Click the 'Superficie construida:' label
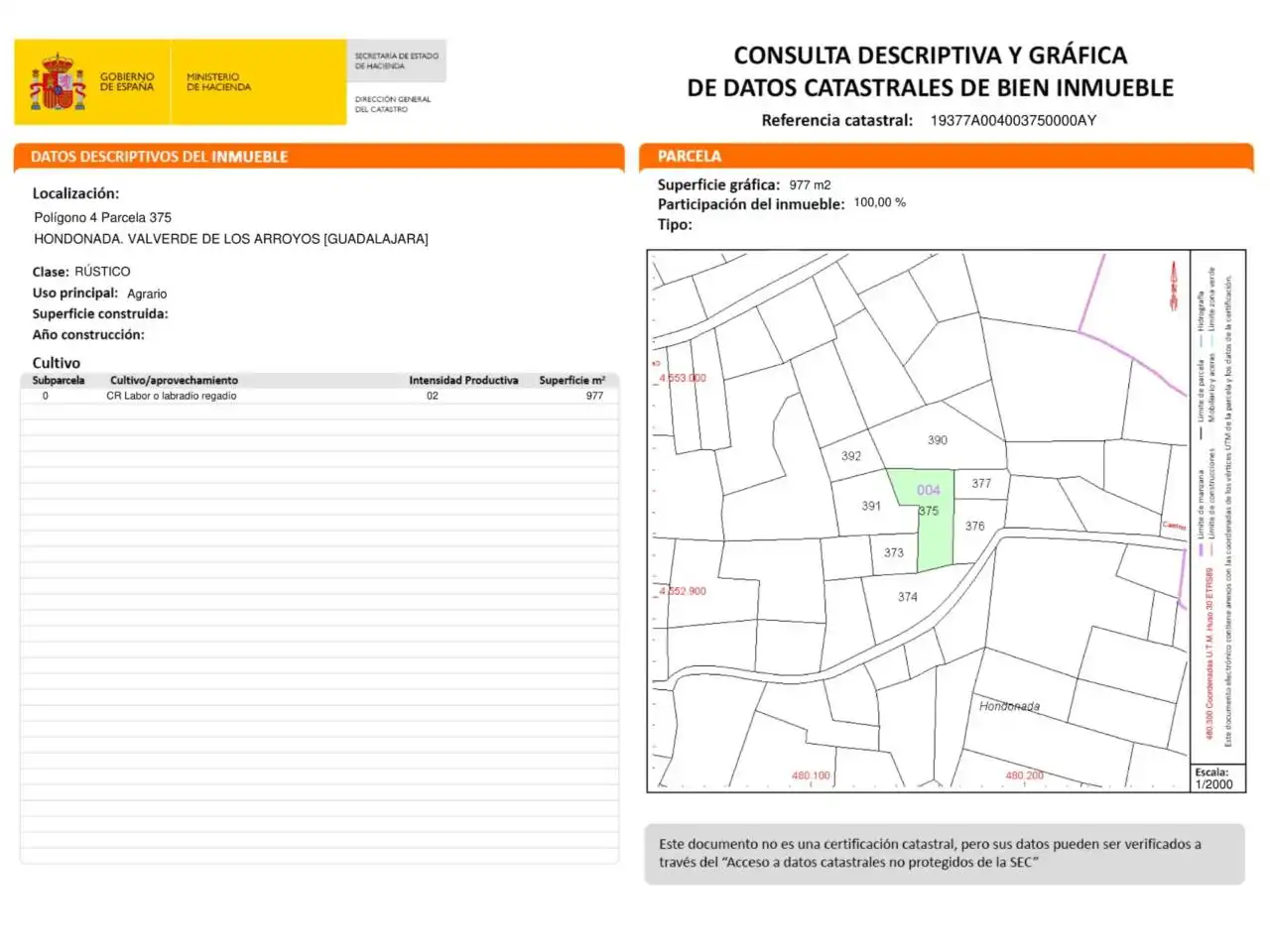The height and width of the screenshot is (952, 1270). 100,314
